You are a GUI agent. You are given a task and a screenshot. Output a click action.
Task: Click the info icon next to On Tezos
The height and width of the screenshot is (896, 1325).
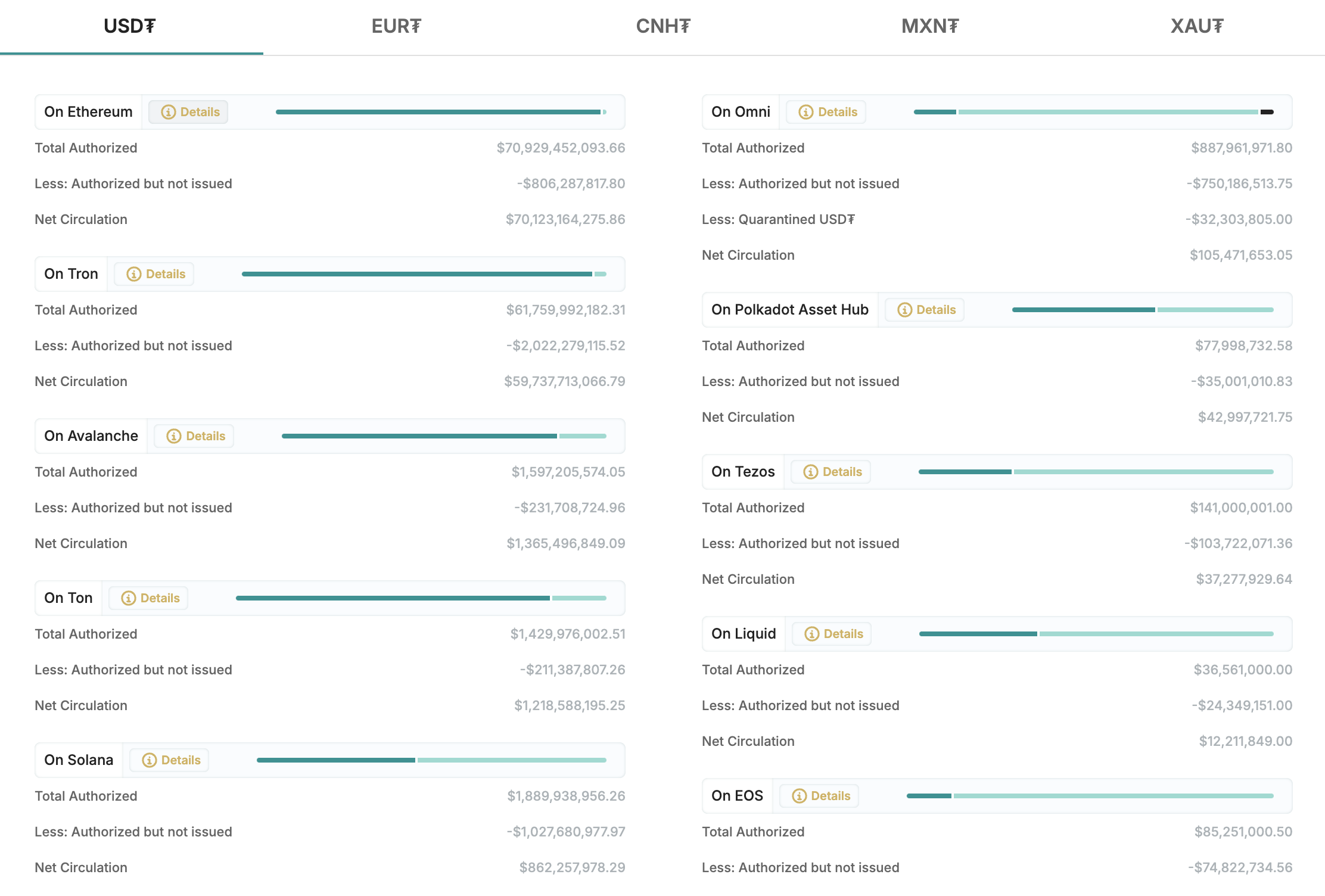tap(811, 472)
